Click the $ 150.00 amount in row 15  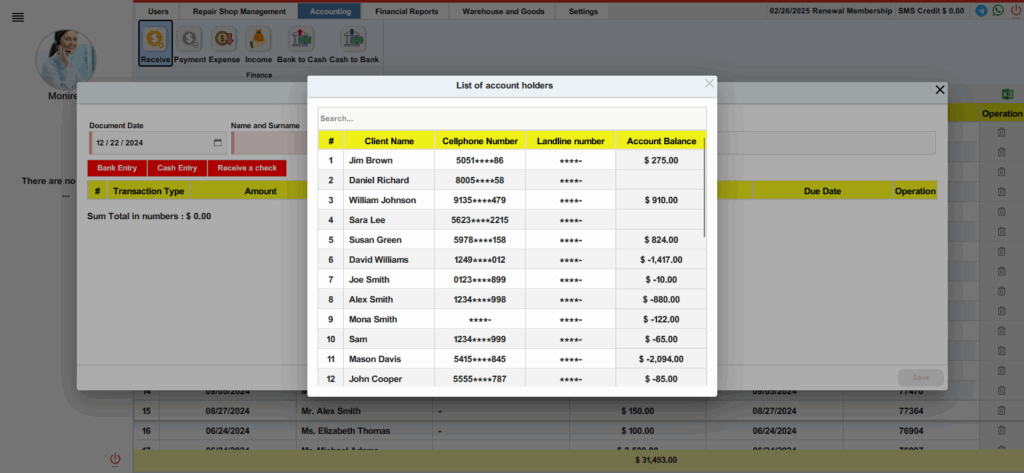coord(637,411)
